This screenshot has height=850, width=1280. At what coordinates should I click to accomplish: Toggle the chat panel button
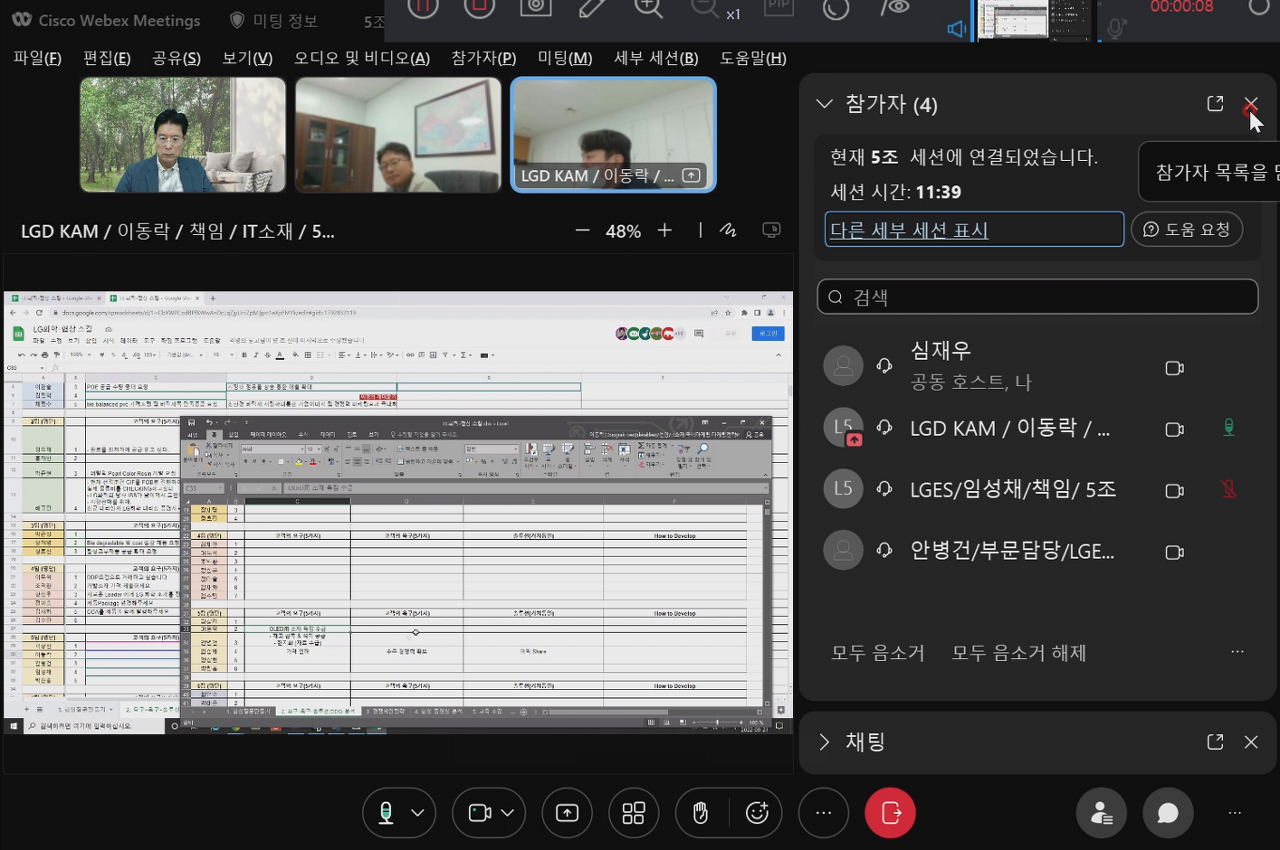pos(1168,813)
